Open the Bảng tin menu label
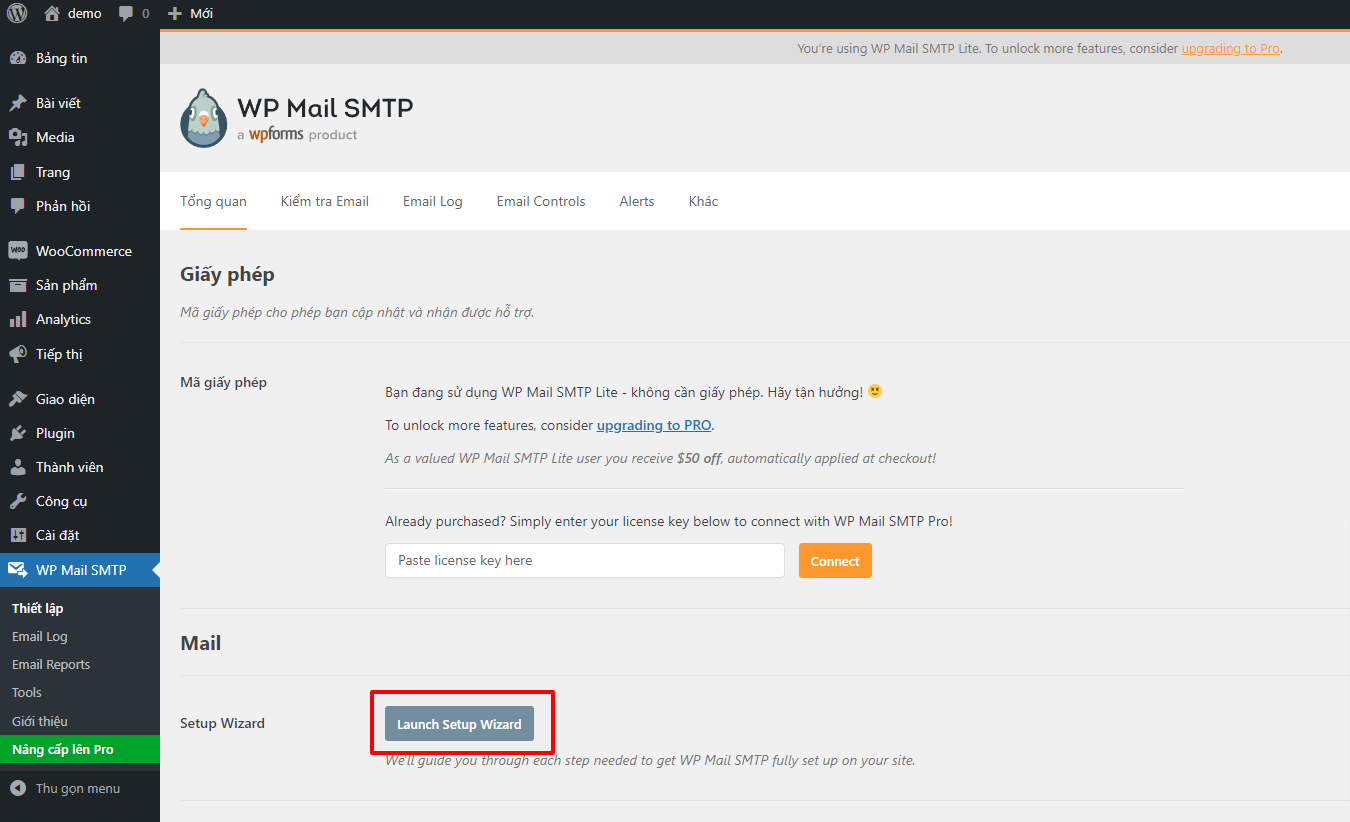The image size is (1350, 822). click(x=61, y=58)
